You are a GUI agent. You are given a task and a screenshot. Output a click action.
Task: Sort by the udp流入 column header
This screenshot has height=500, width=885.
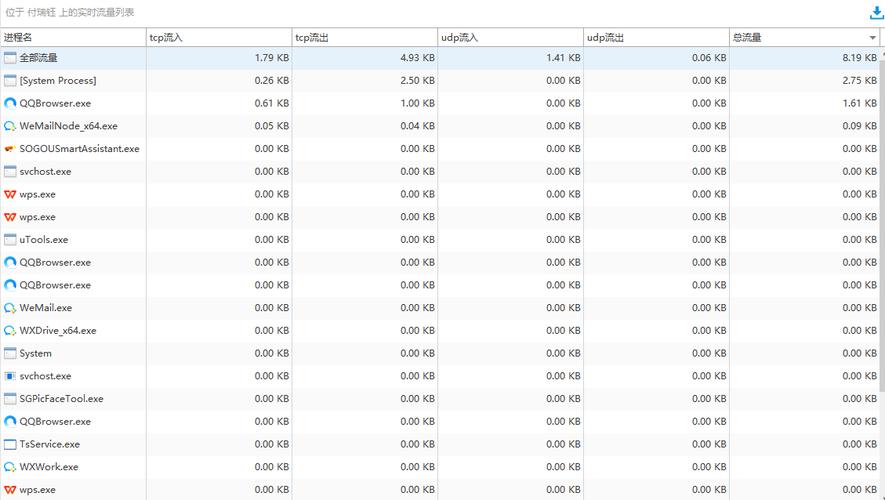click(x=510, y=37)
